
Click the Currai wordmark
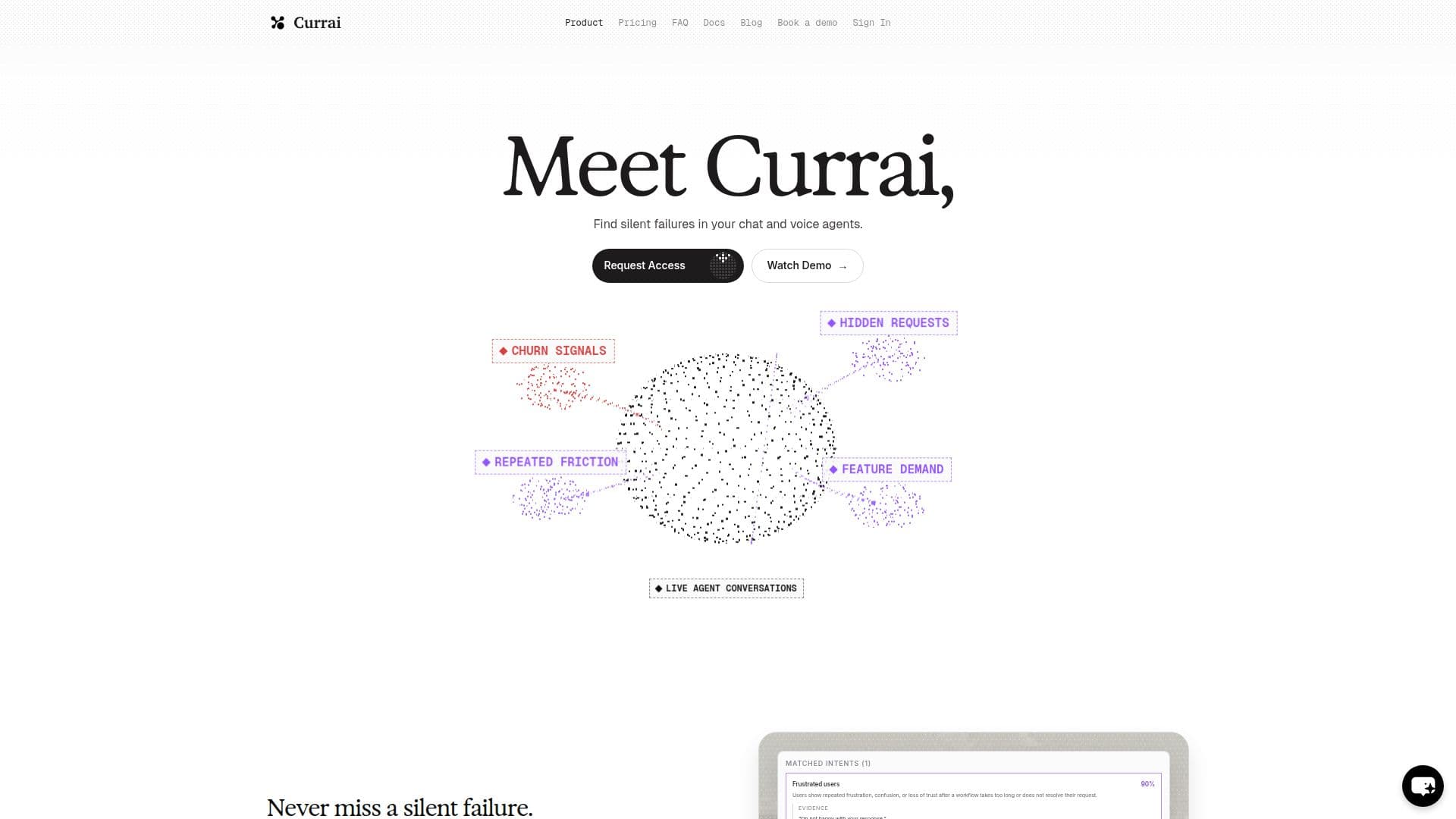(x=317, y=23)
